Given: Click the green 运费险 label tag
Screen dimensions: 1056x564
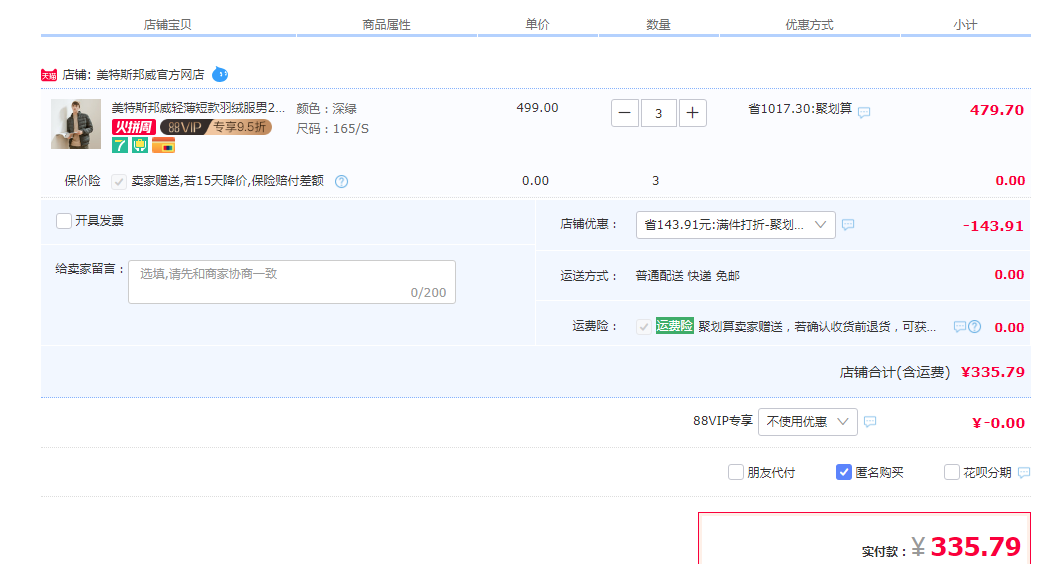Looking at the screenshot, I should click(675, 326).
